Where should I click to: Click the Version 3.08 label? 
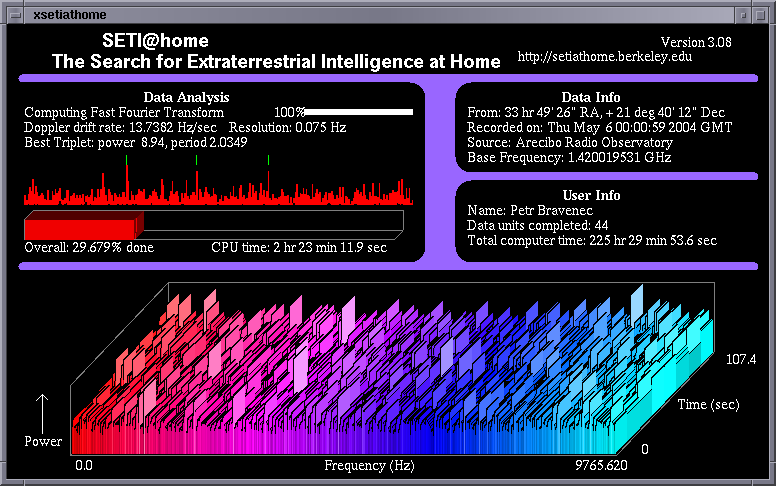[696, 42]
